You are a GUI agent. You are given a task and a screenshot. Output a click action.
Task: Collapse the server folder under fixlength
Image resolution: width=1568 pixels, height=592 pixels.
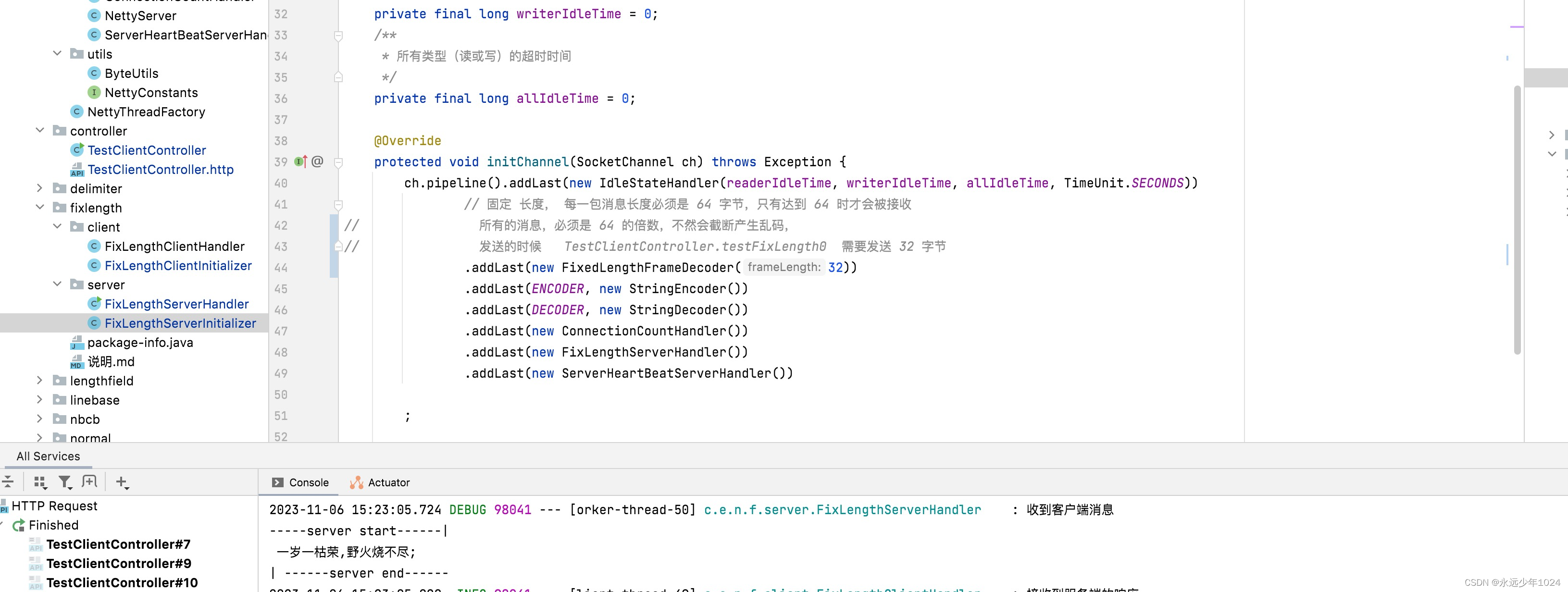pyautogui.click(x=57, y=284)
